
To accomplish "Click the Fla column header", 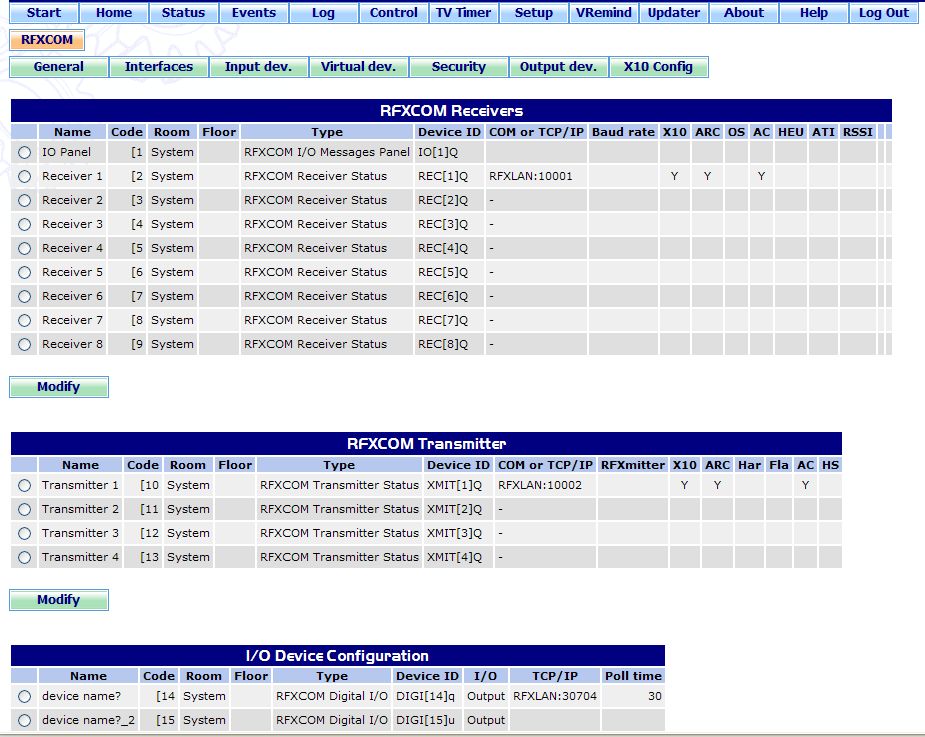I will (x=779, y=465).
